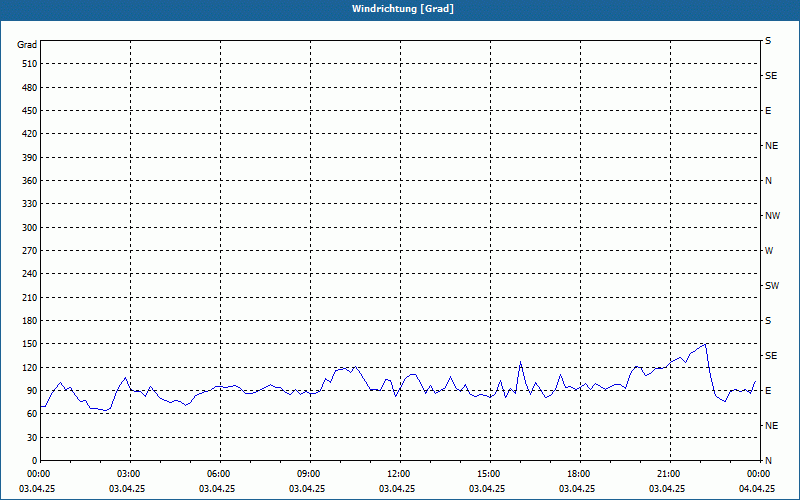
Task: Click the 300 degree axis label
Action: pyautogui.click(x=30, y=228)
